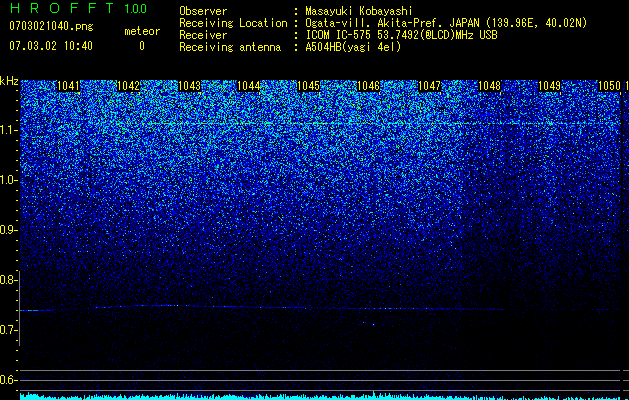Click the 0.9 frequency axis label
This screenshot has height=400, width=629.
click(x=7, y=230)
